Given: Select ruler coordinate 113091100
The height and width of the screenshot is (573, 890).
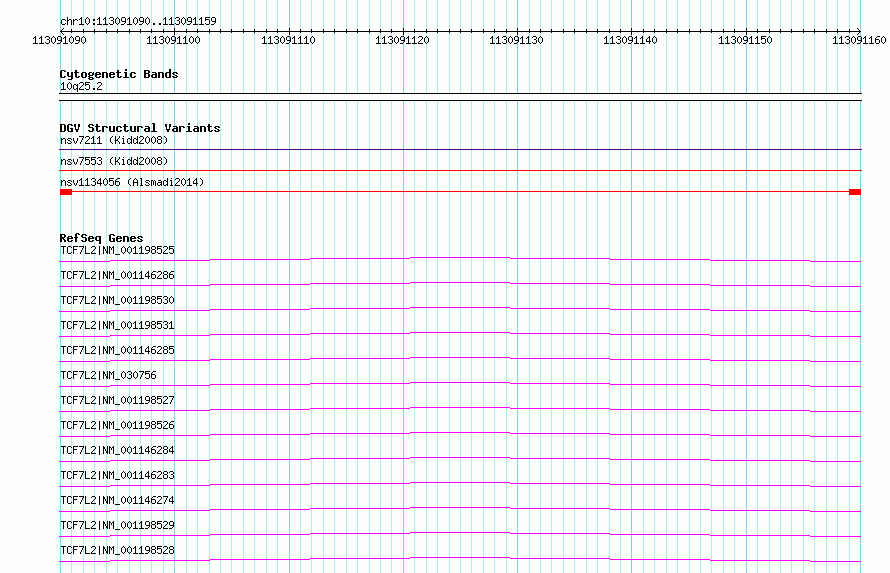Looking at the screenshot, I should (173, 40).
